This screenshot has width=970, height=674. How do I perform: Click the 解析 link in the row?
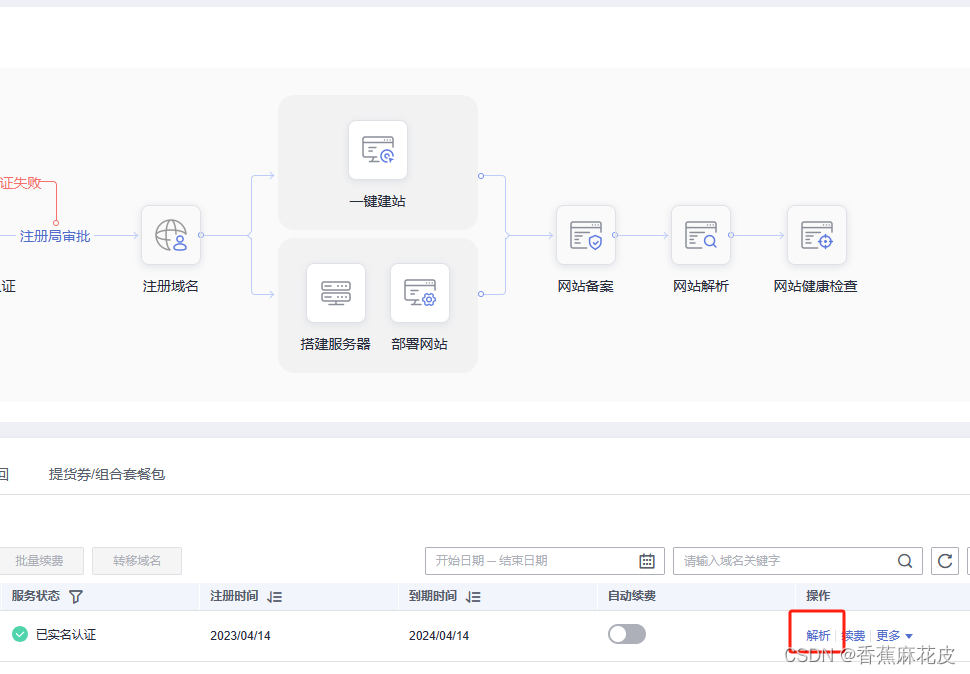click(818, 636)
